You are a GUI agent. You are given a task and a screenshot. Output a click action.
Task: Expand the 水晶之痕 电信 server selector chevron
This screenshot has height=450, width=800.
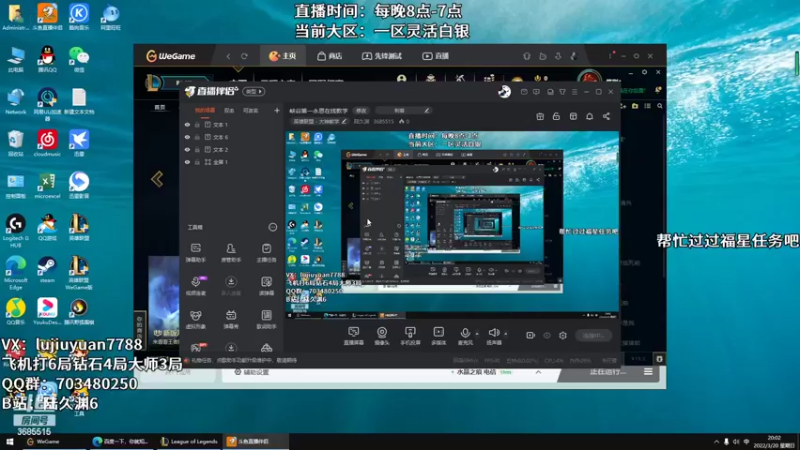538,372
